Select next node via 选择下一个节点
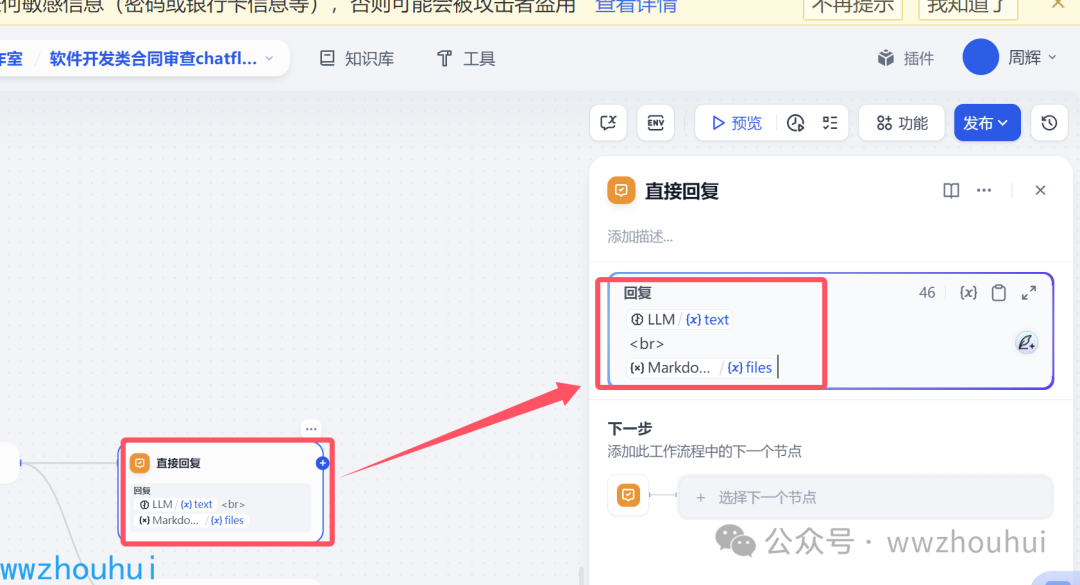This screenshot has height=585, width=1080. pos(865,497)
